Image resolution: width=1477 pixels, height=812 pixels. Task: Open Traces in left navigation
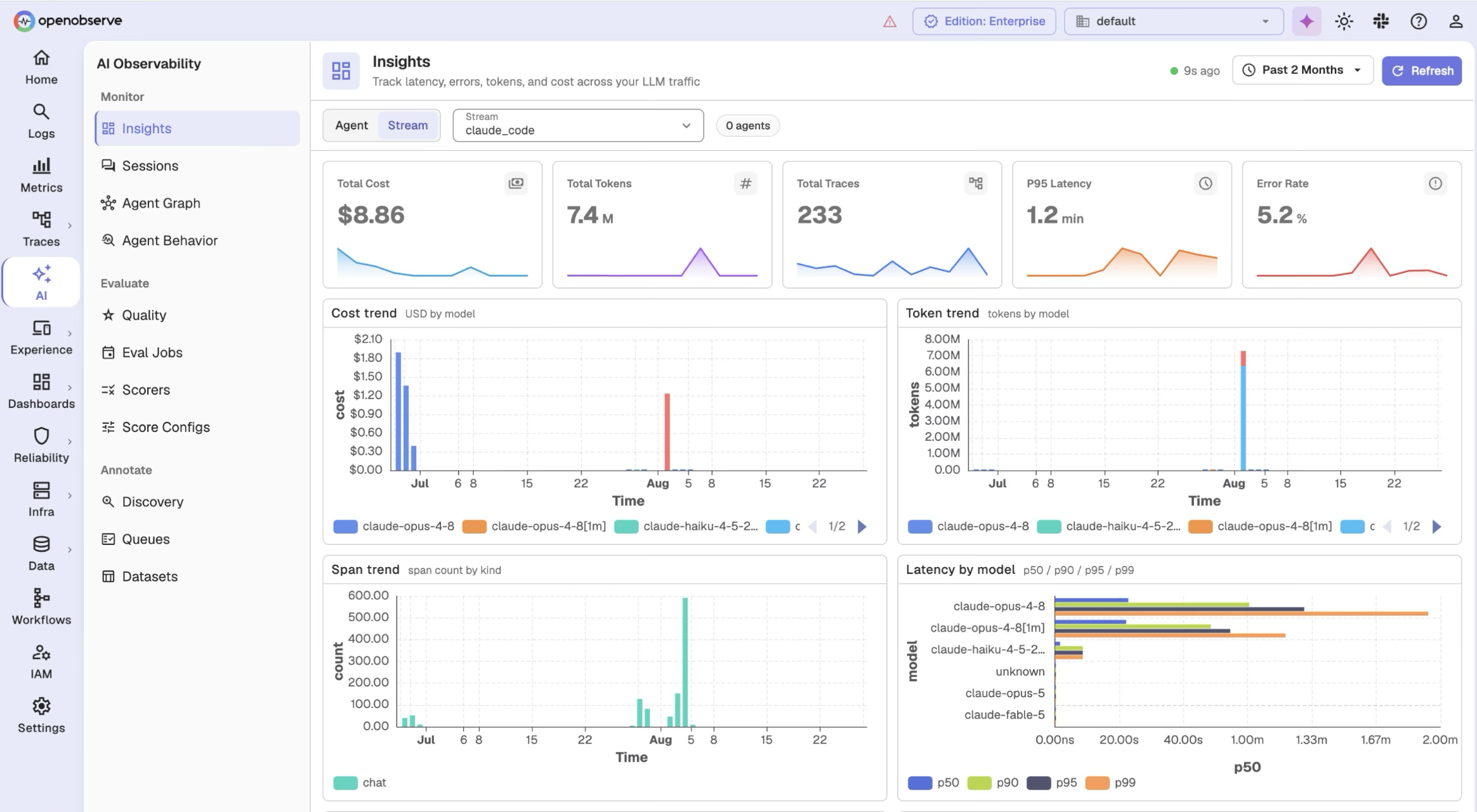pos(41,229)
